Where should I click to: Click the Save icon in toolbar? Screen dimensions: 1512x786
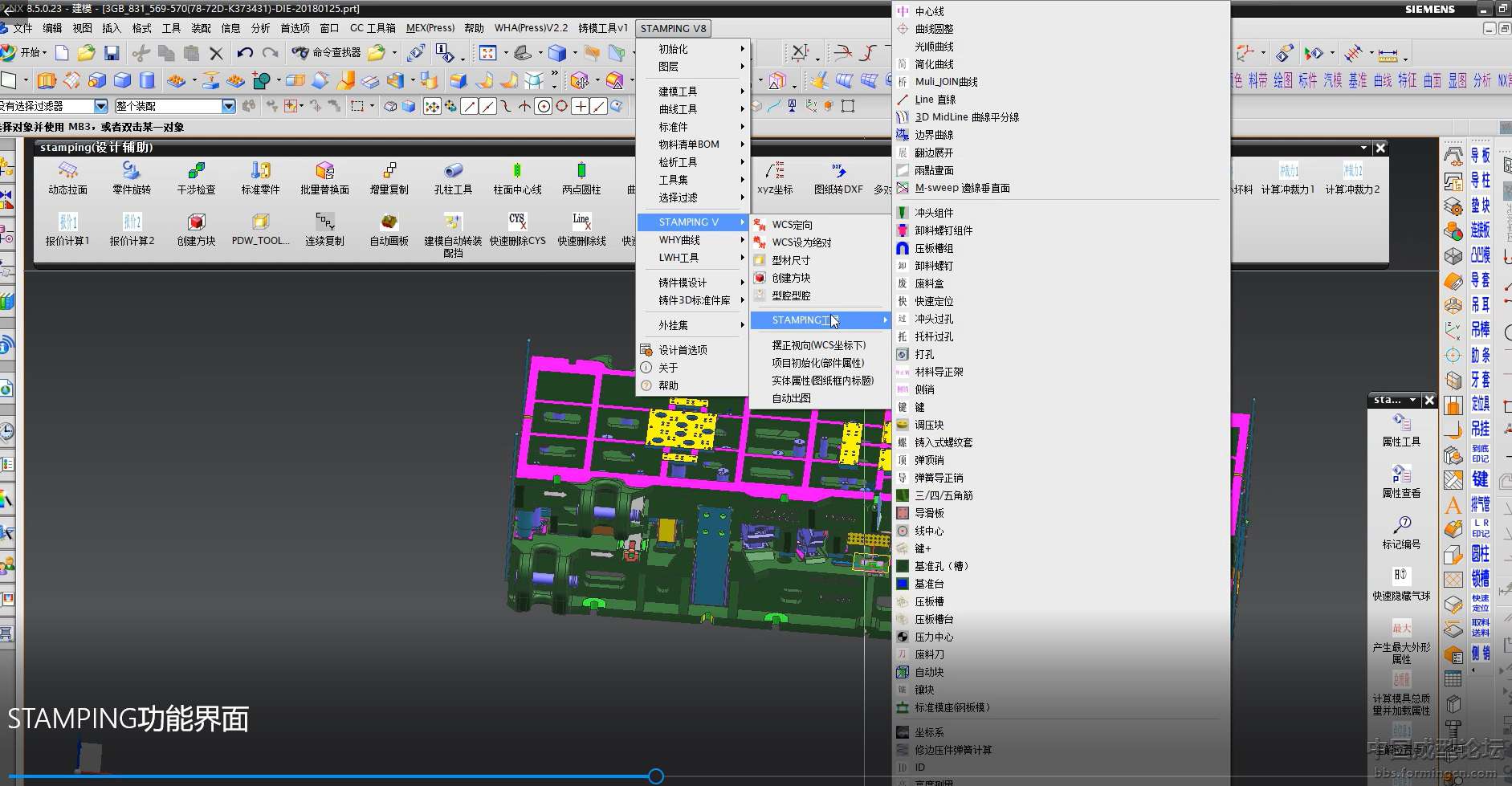tap(112, 53)
